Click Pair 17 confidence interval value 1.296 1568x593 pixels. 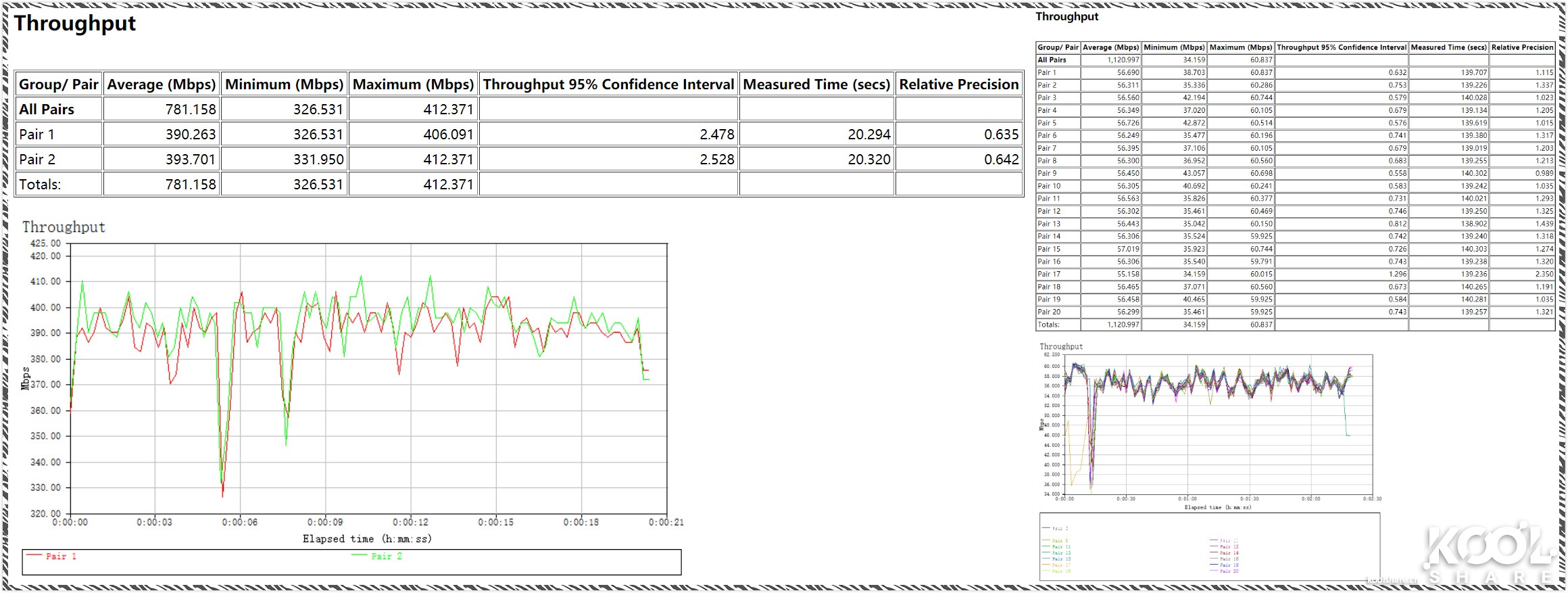click(x=1398, y=275)
